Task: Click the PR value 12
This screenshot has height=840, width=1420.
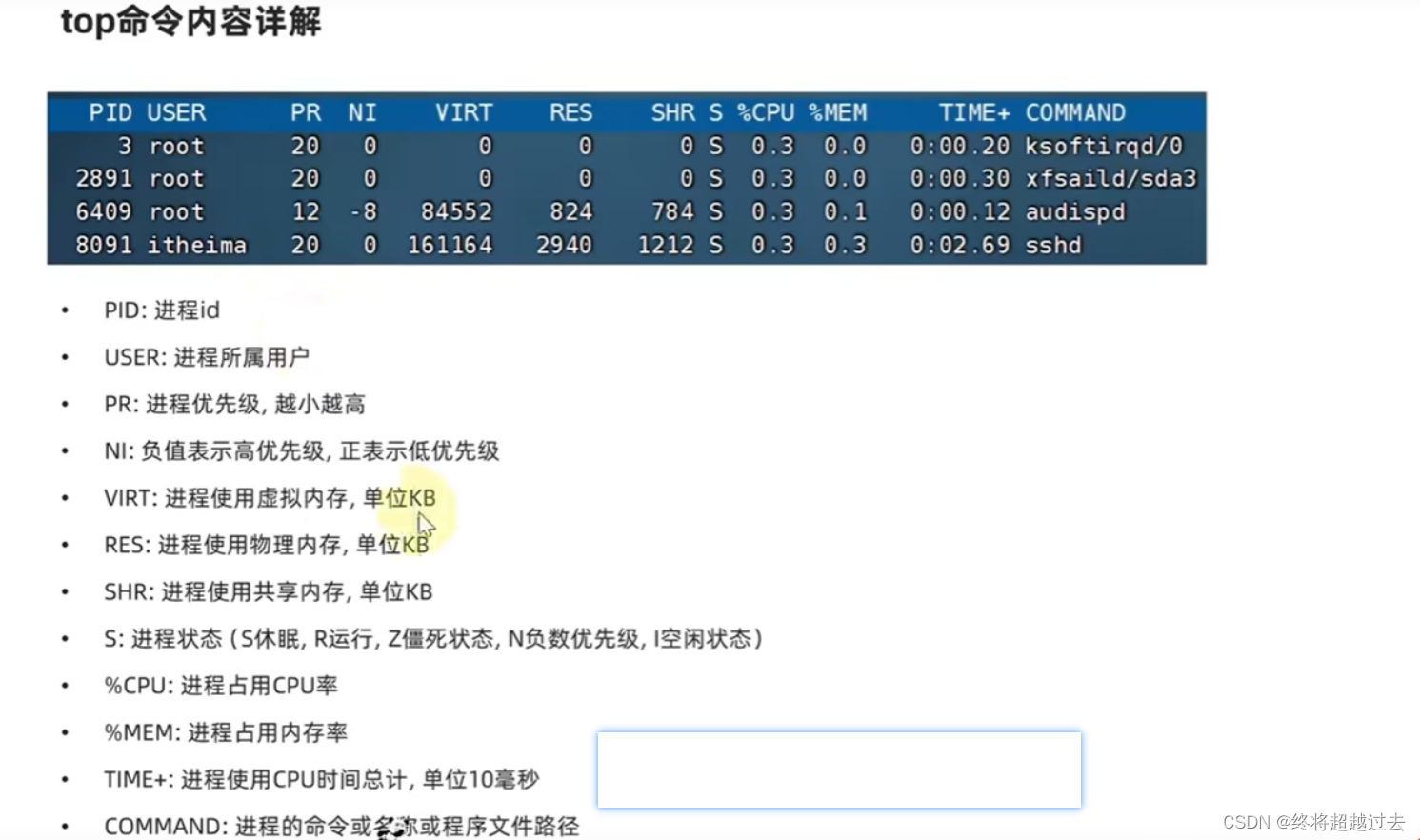Action: [306, 211]
